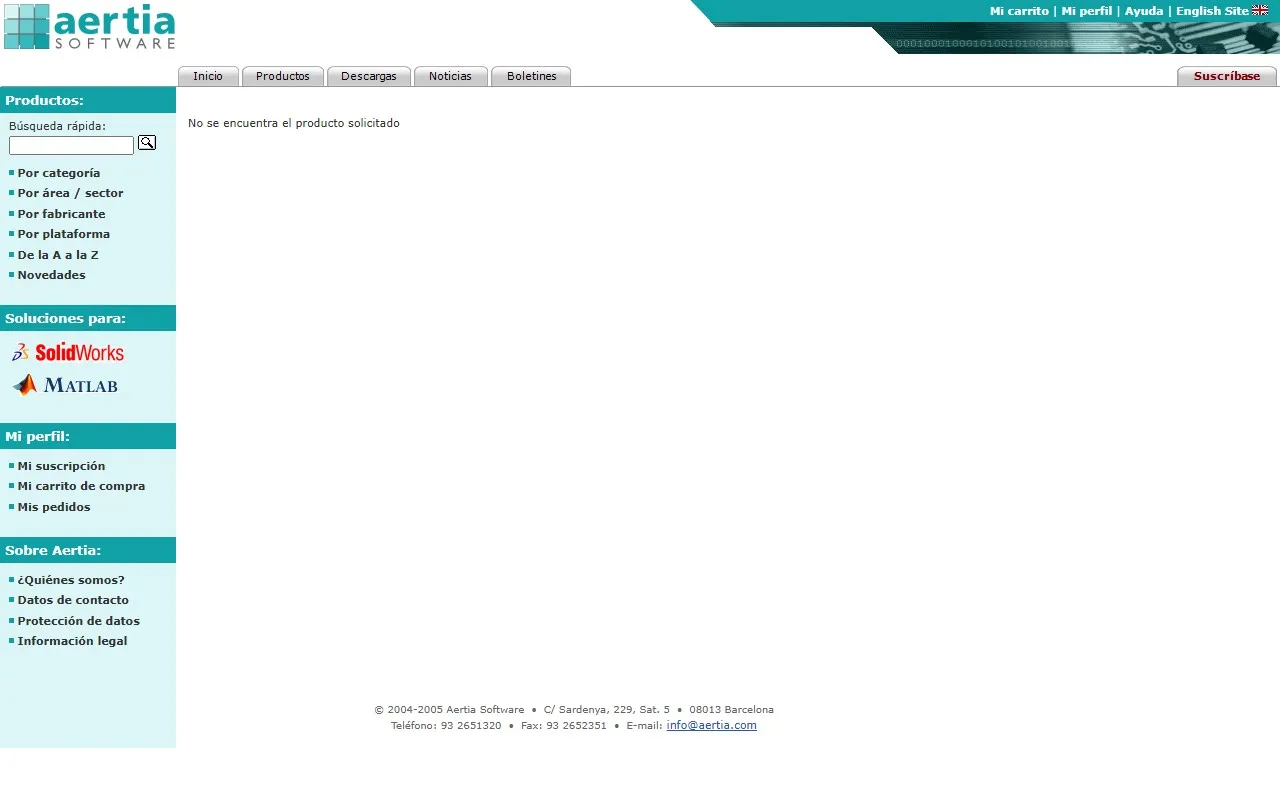Click the quick search magnifier icon
Screen dimensions: 1280x800
pyautogui.click(x=147, y=143)
